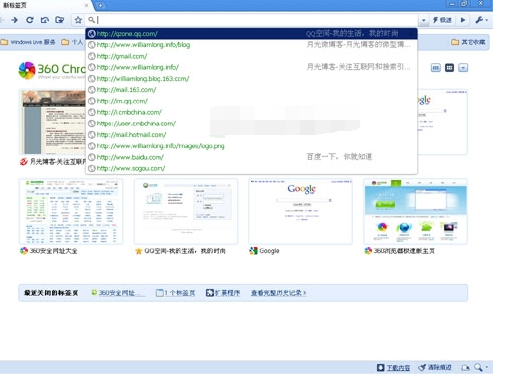Viewport: 507px width, 374px height.
Task: Click 查看完整历史记录 history link
Action: [278, 293]
